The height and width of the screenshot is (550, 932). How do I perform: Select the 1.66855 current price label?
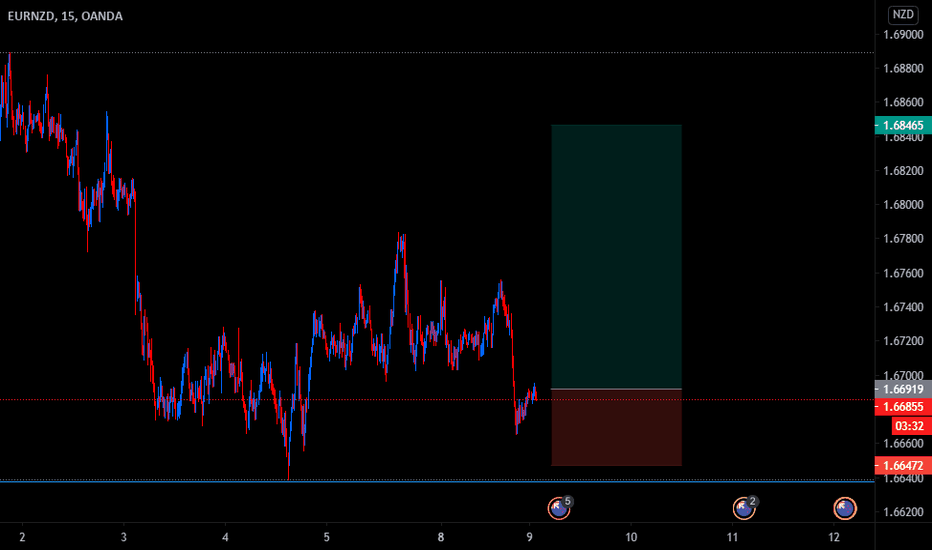(903, 407)
